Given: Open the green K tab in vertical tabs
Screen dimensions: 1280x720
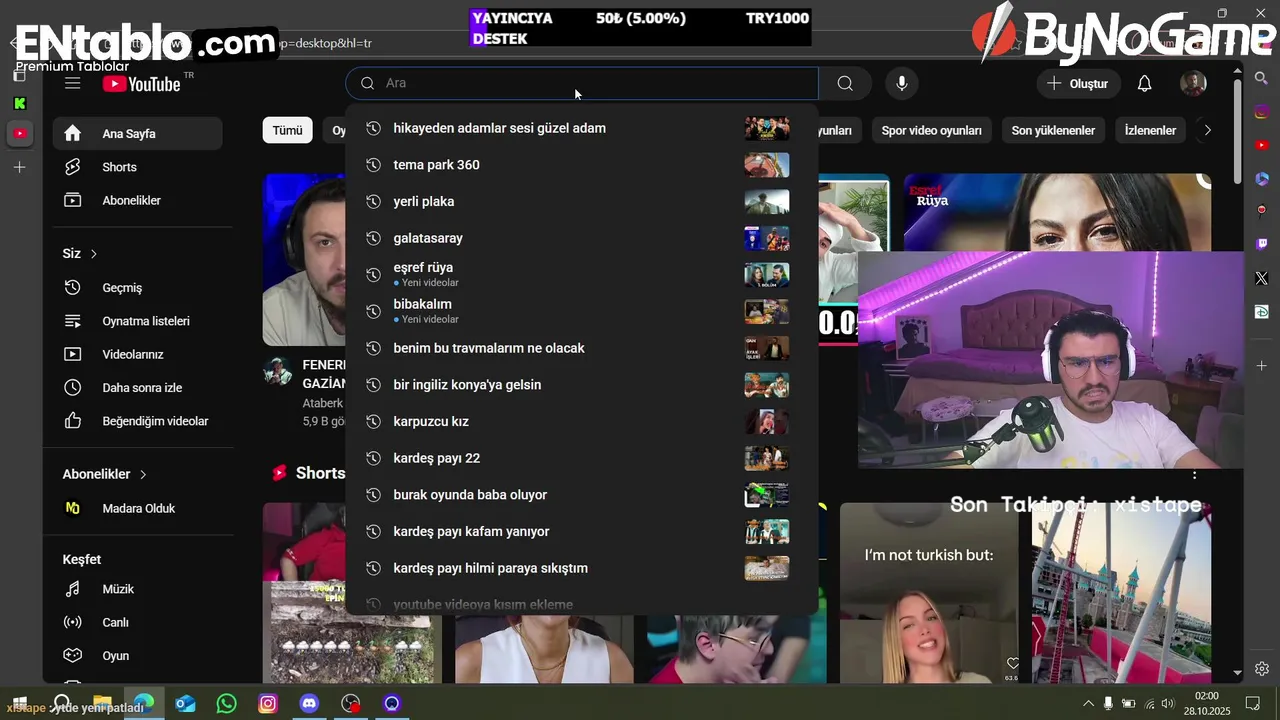Looking at the screenshot, I should (20, 103).
